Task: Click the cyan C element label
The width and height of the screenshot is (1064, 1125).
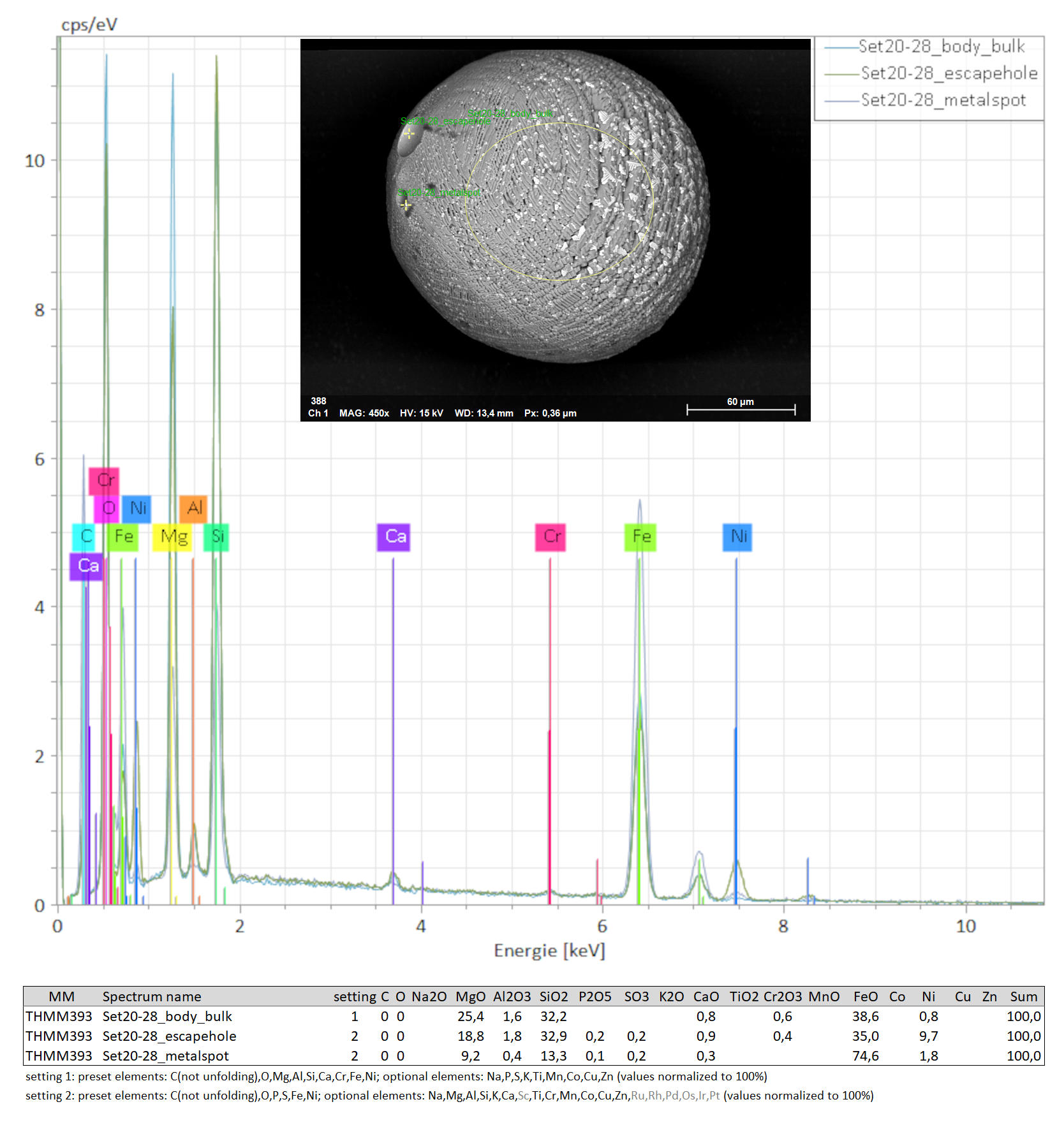Action: tap(84, 537)
